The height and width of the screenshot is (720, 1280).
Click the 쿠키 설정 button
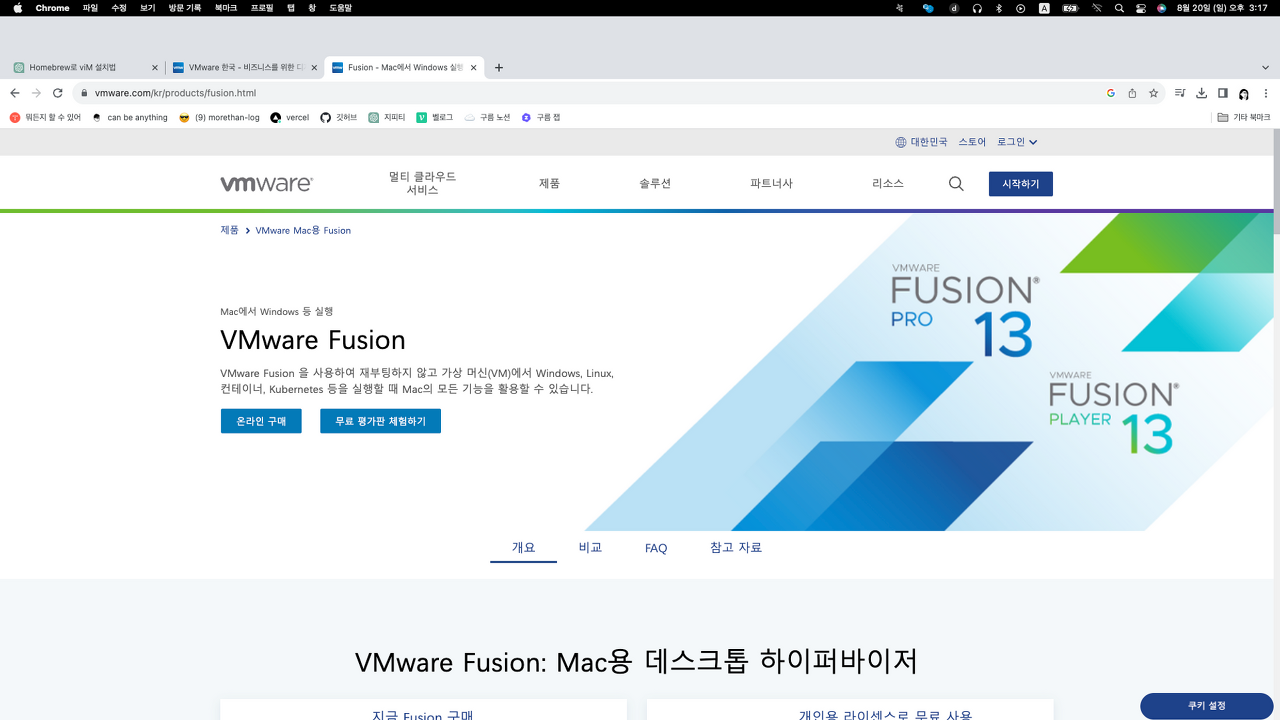tap(1207, 706)
